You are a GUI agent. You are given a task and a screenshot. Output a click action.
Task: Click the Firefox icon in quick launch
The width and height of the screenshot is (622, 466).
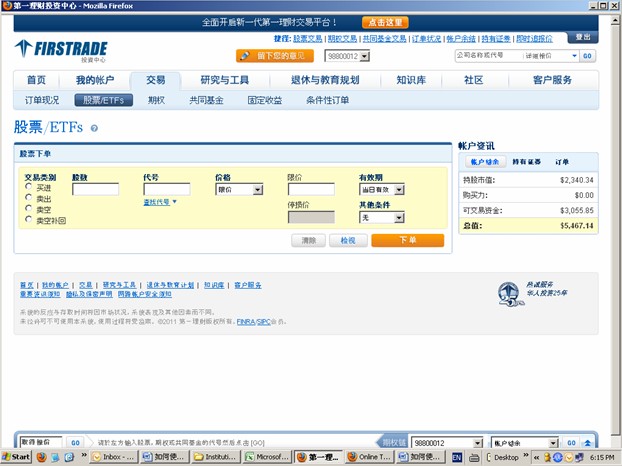[x=42, y=457]
